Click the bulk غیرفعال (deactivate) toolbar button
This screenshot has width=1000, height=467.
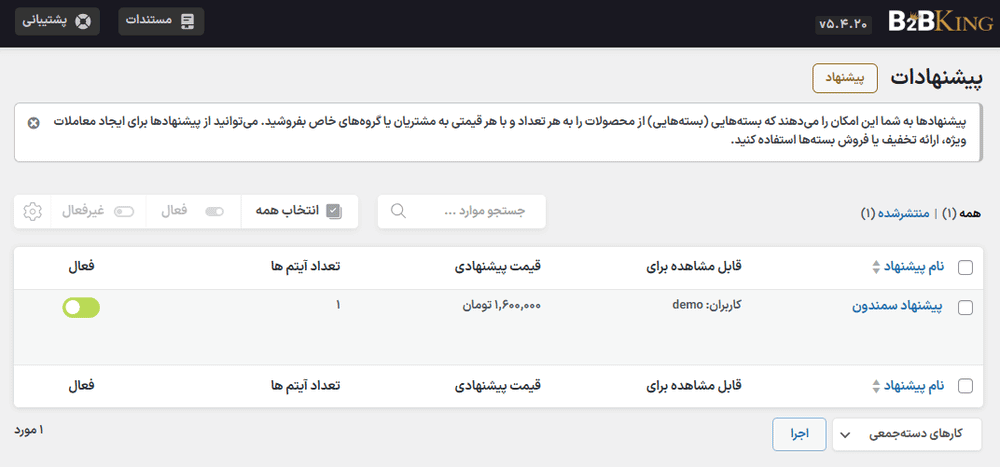tap(97, 211)
